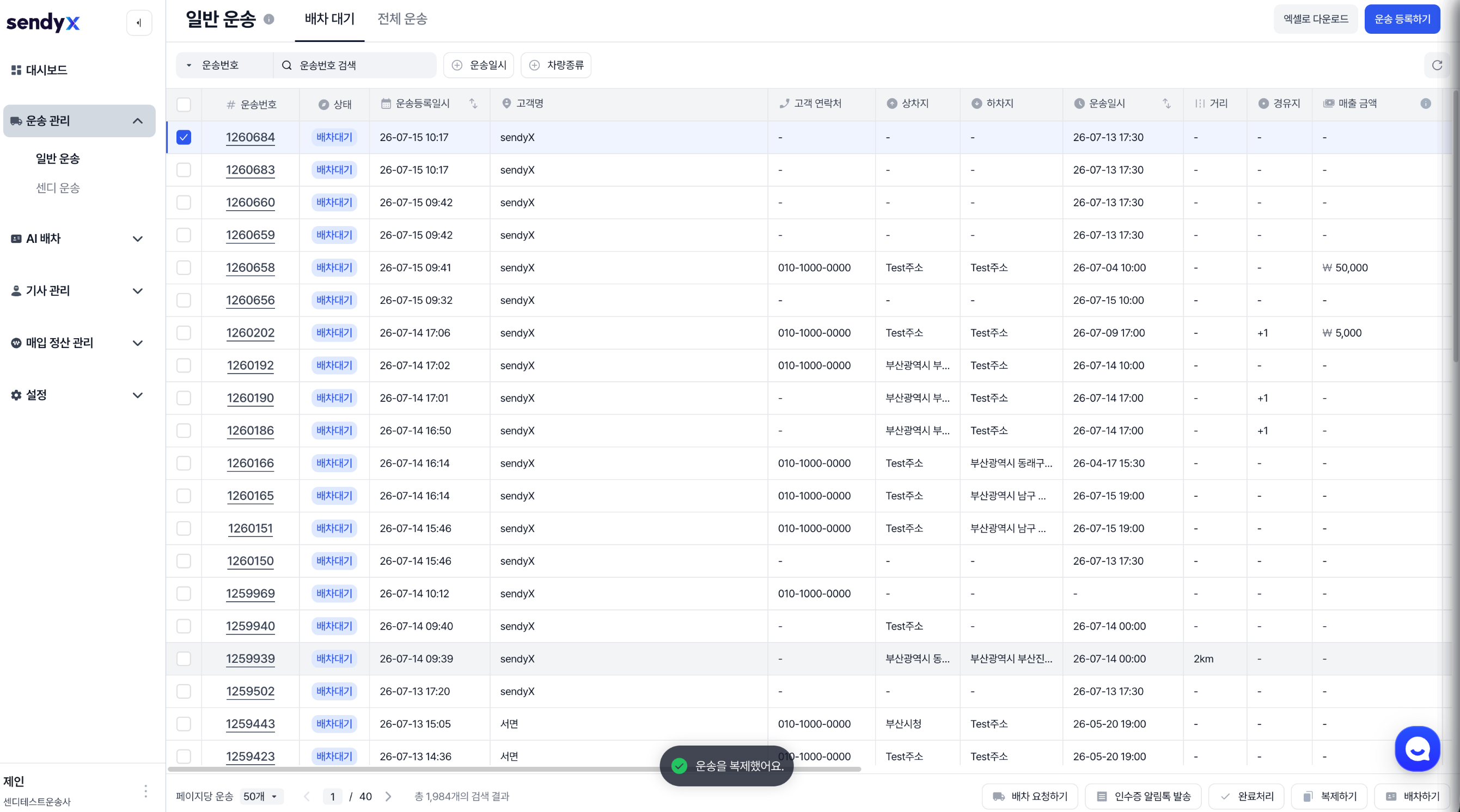
Task: Collapse the sidebar with the arrow icon
Action: (x=139, y=23)
